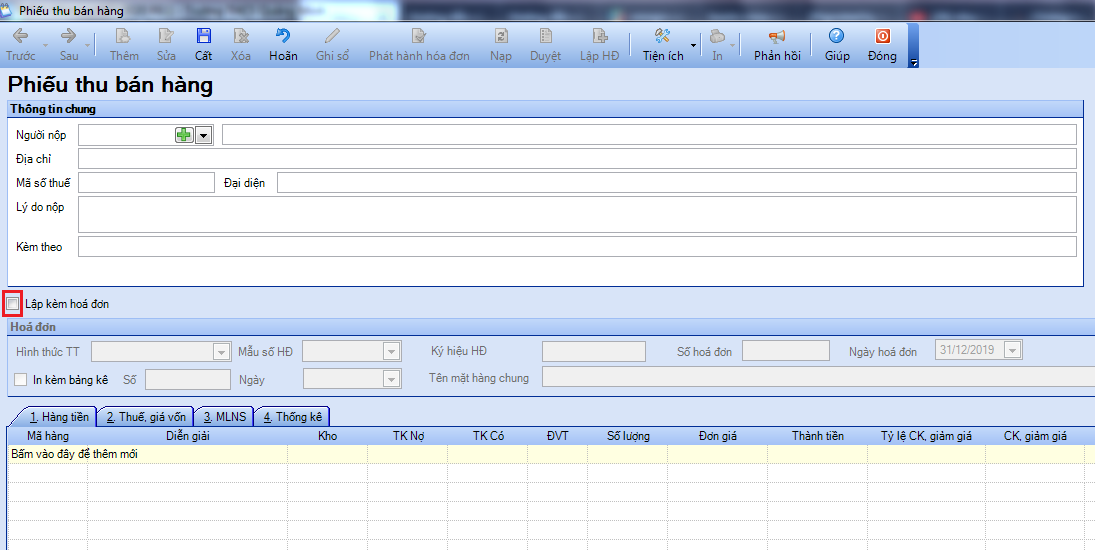Click the In print icon
The image size is (1095, 550).
(717, 44)
